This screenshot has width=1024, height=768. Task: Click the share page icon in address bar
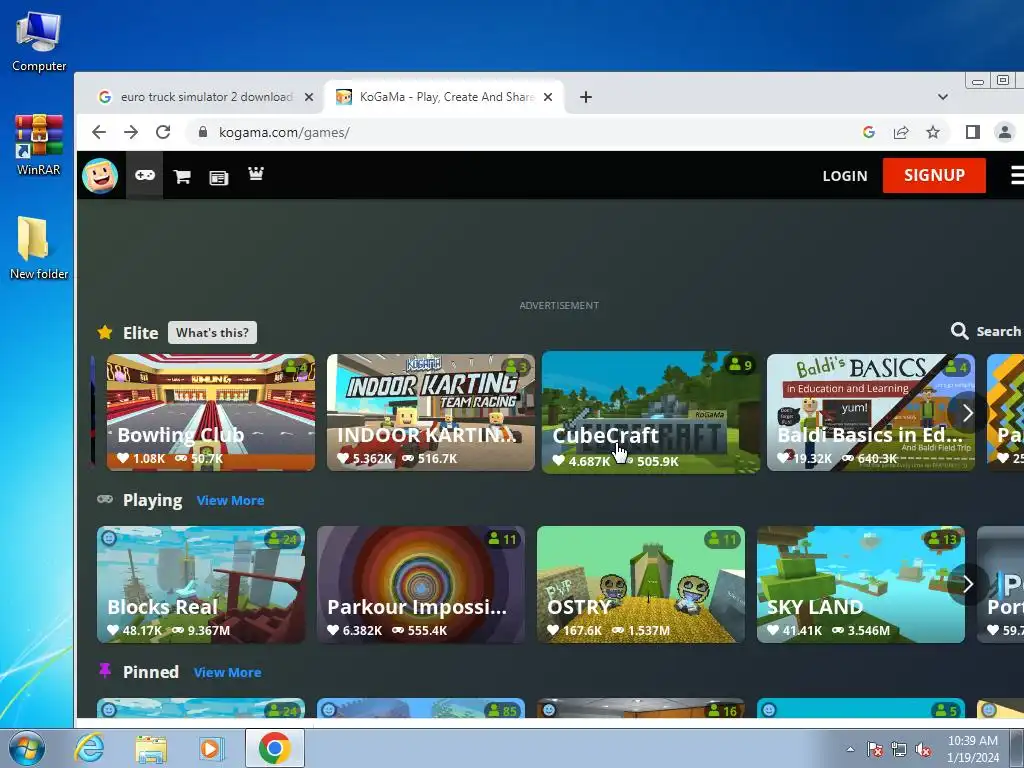click(x=901, y=133)
